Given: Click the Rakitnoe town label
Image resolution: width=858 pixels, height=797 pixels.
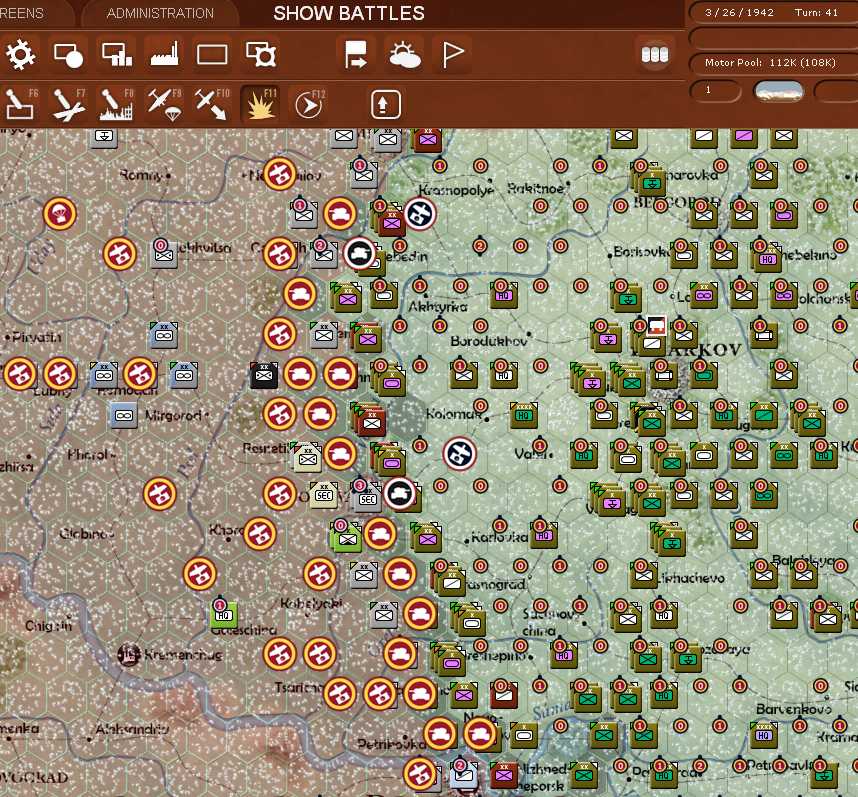Looking at the screenshot, I should (x=535, y=189).
